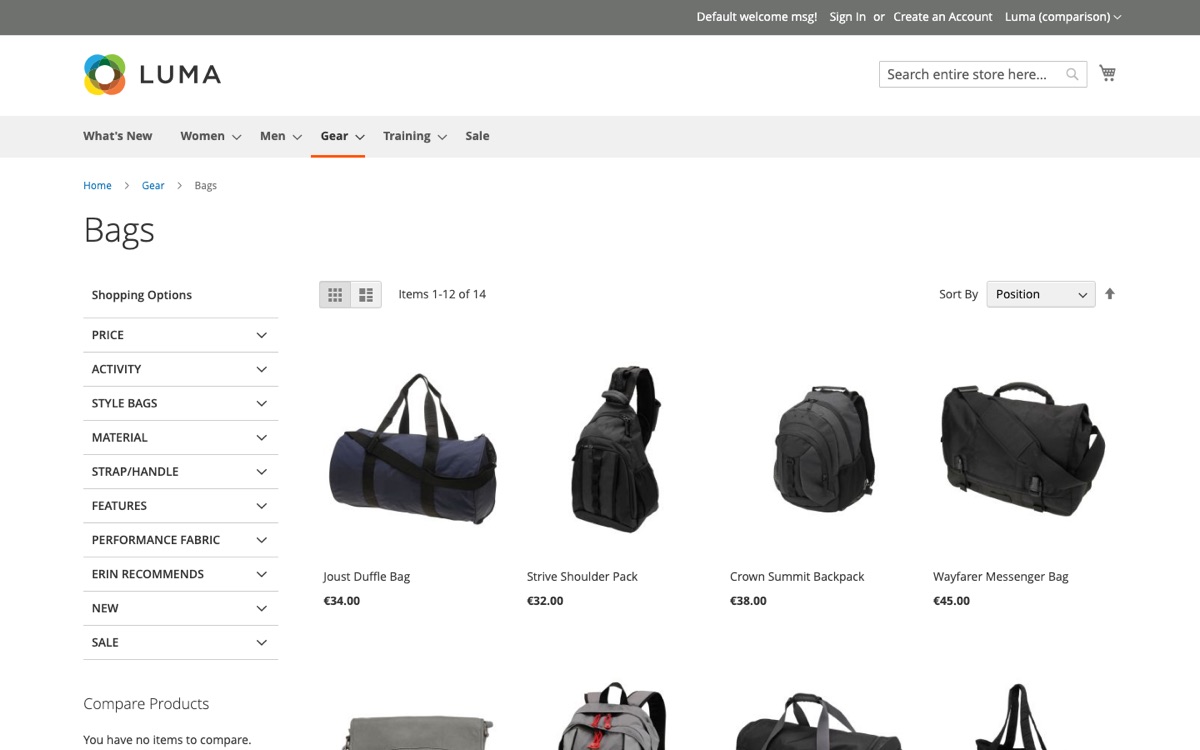Go to Gear breadcrumb

(153, 186)
